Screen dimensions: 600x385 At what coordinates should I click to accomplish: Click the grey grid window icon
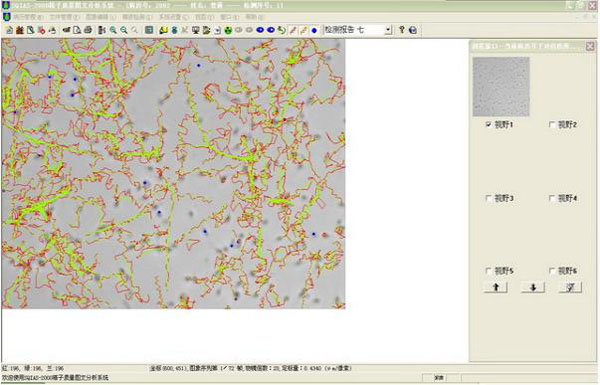[149, 29]
